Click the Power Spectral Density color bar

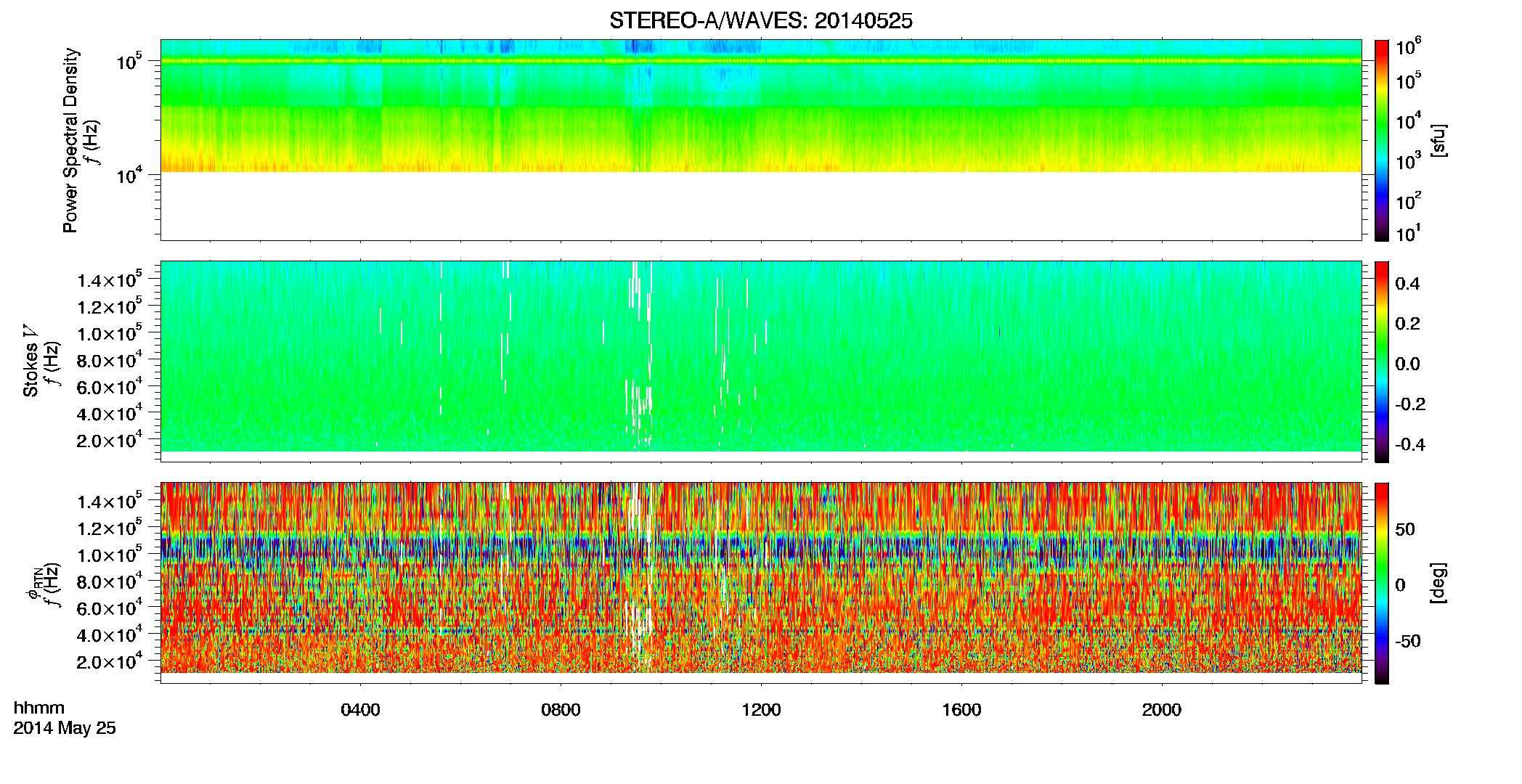pos(1382,140)
